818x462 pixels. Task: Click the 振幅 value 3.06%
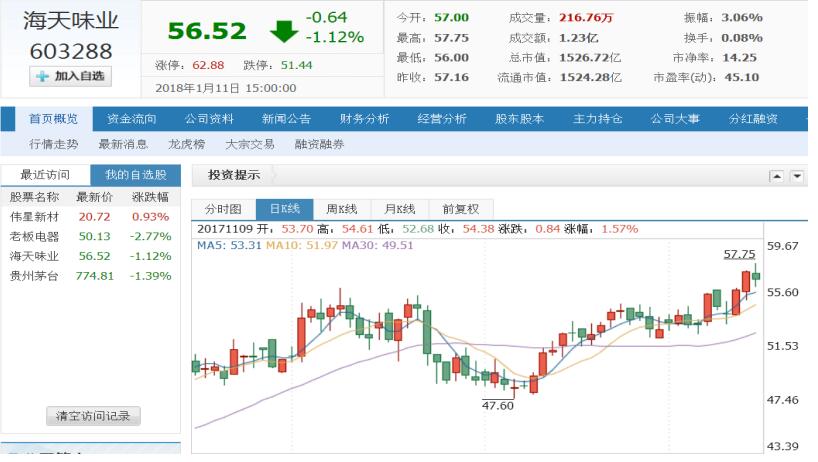coord(742,18)
